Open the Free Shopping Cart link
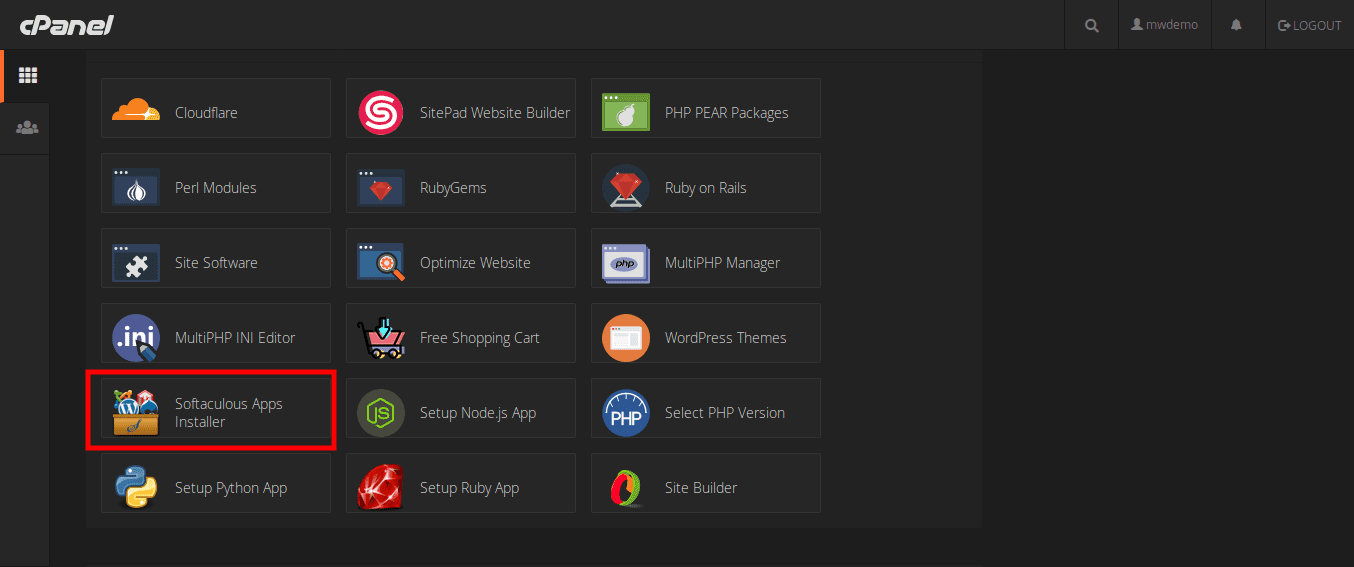The width and height of the screenshot is (1354, 567). tap(480, 338)
